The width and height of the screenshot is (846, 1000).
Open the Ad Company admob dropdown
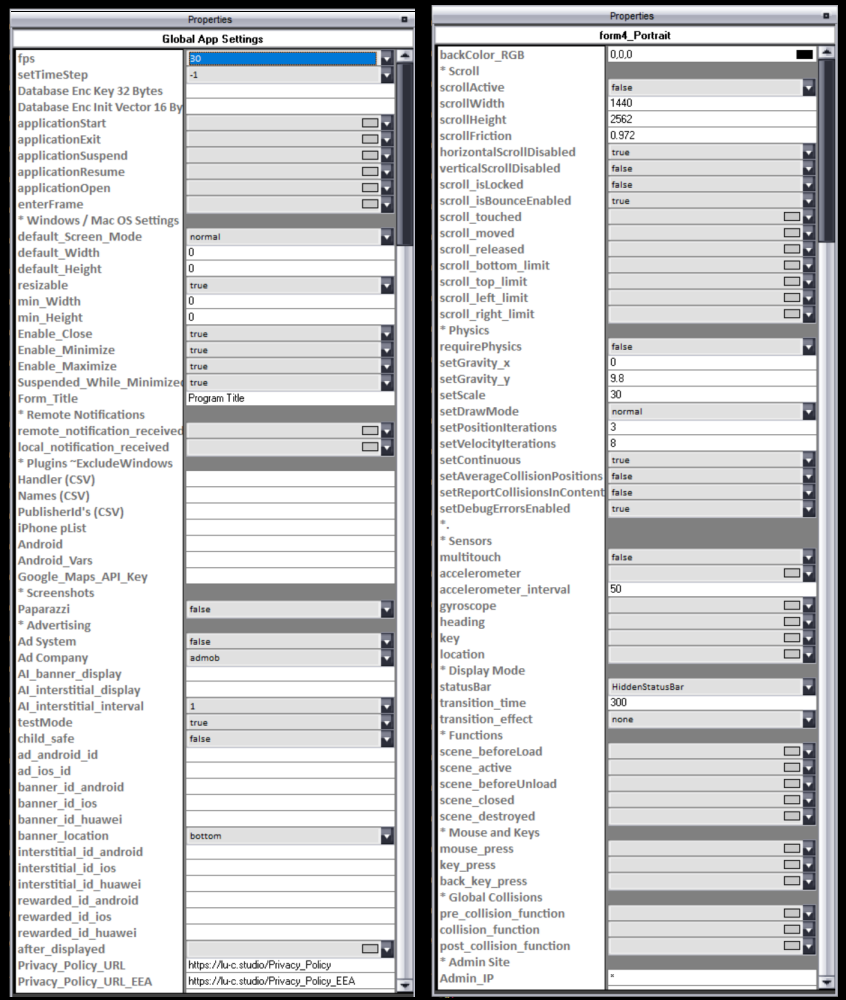coord(387,658)
